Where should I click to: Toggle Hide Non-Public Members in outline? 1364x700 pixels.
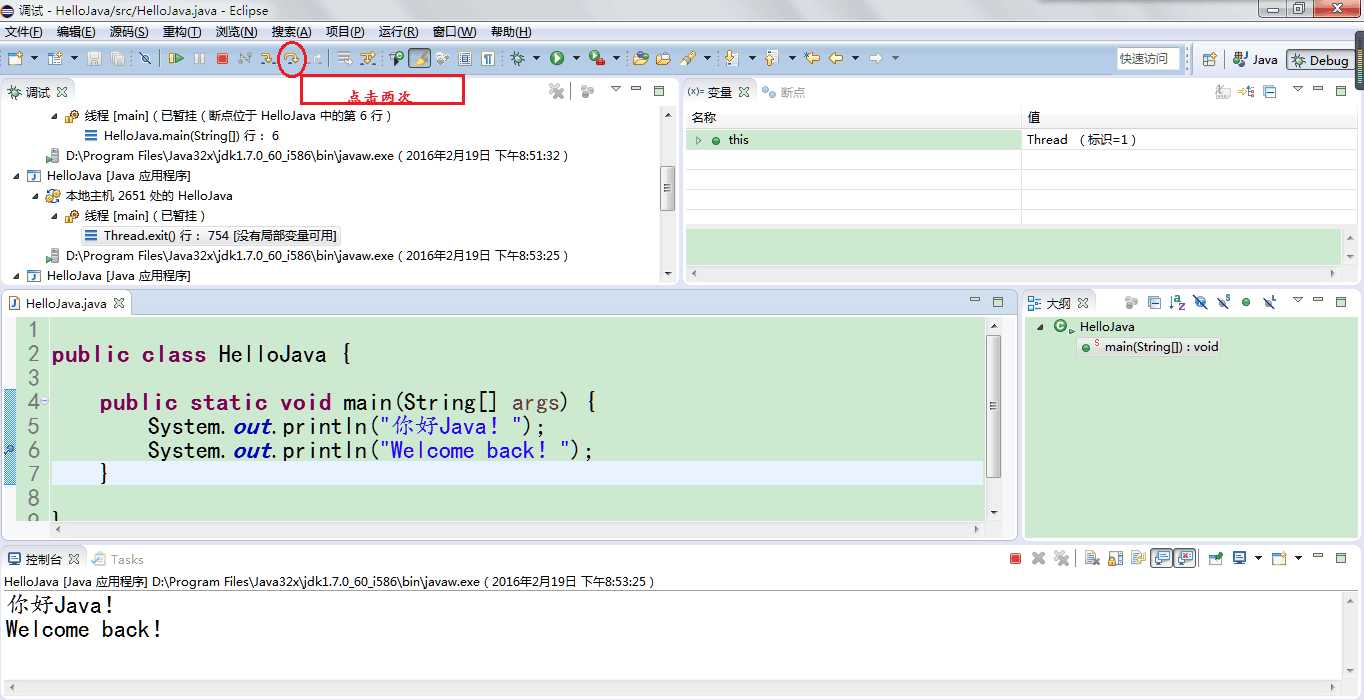1246,302
